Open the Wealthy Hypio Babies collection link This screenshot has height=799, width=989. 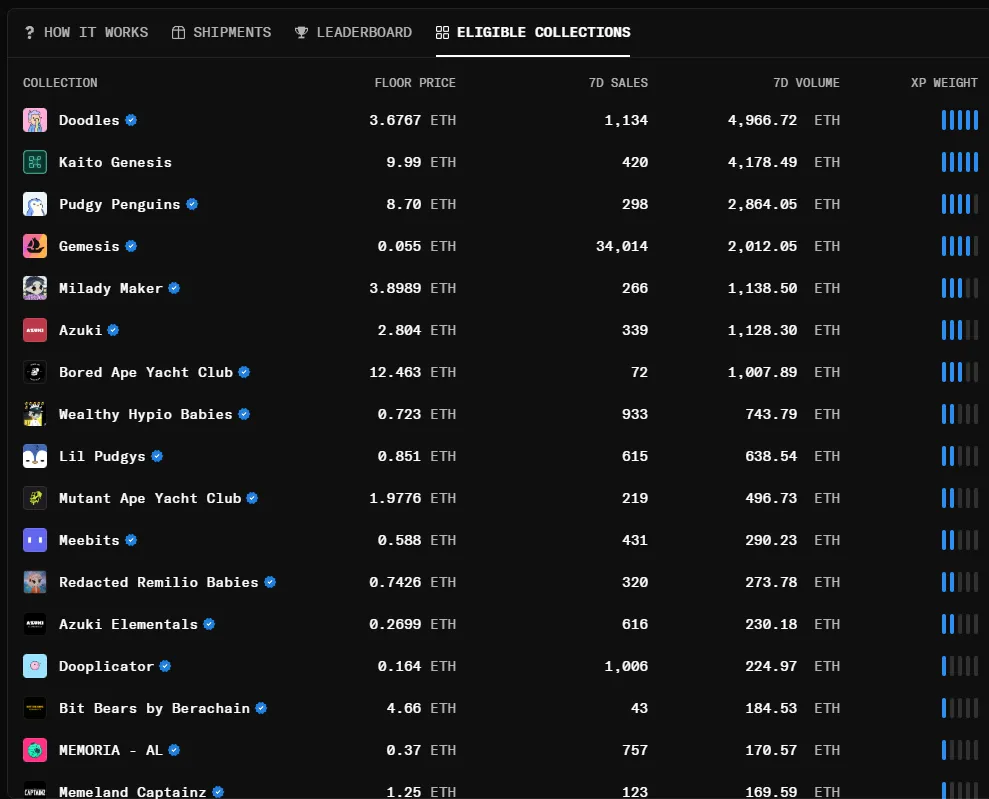click(145, 414)
